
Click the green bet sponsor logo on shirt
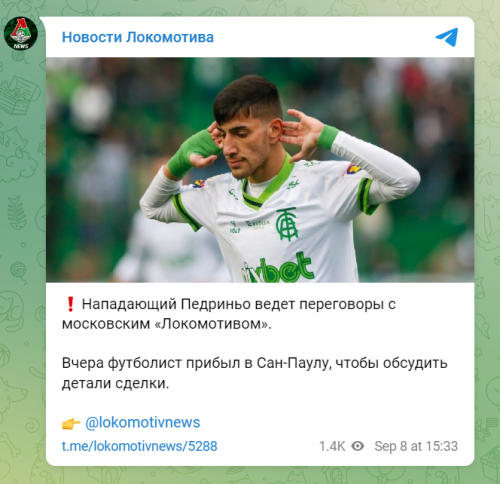coord(278,269)
